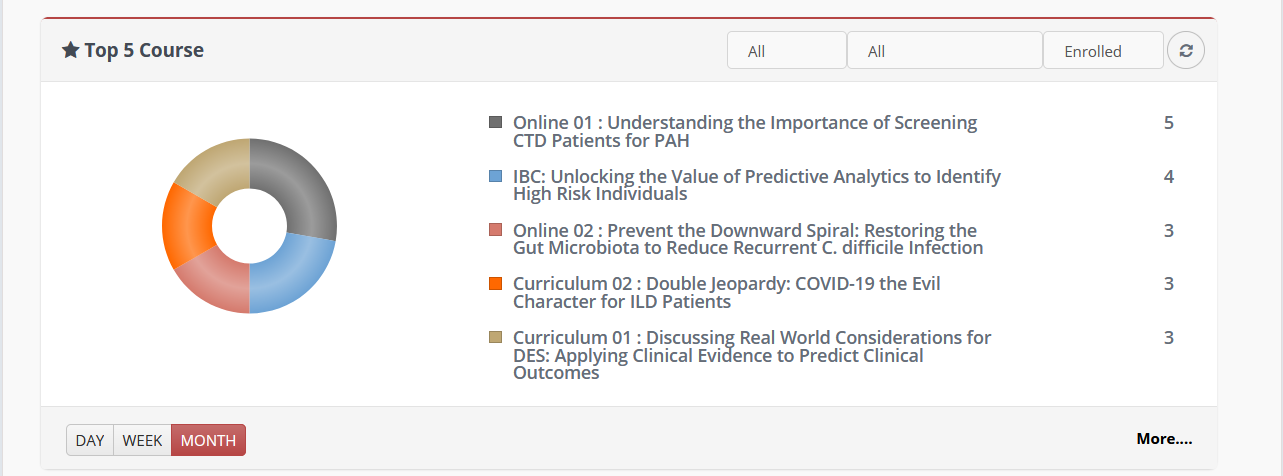This screenshot has width=1283, height=476.
Task: Click the pink legend square for Online 02
Action: (495, 230)
